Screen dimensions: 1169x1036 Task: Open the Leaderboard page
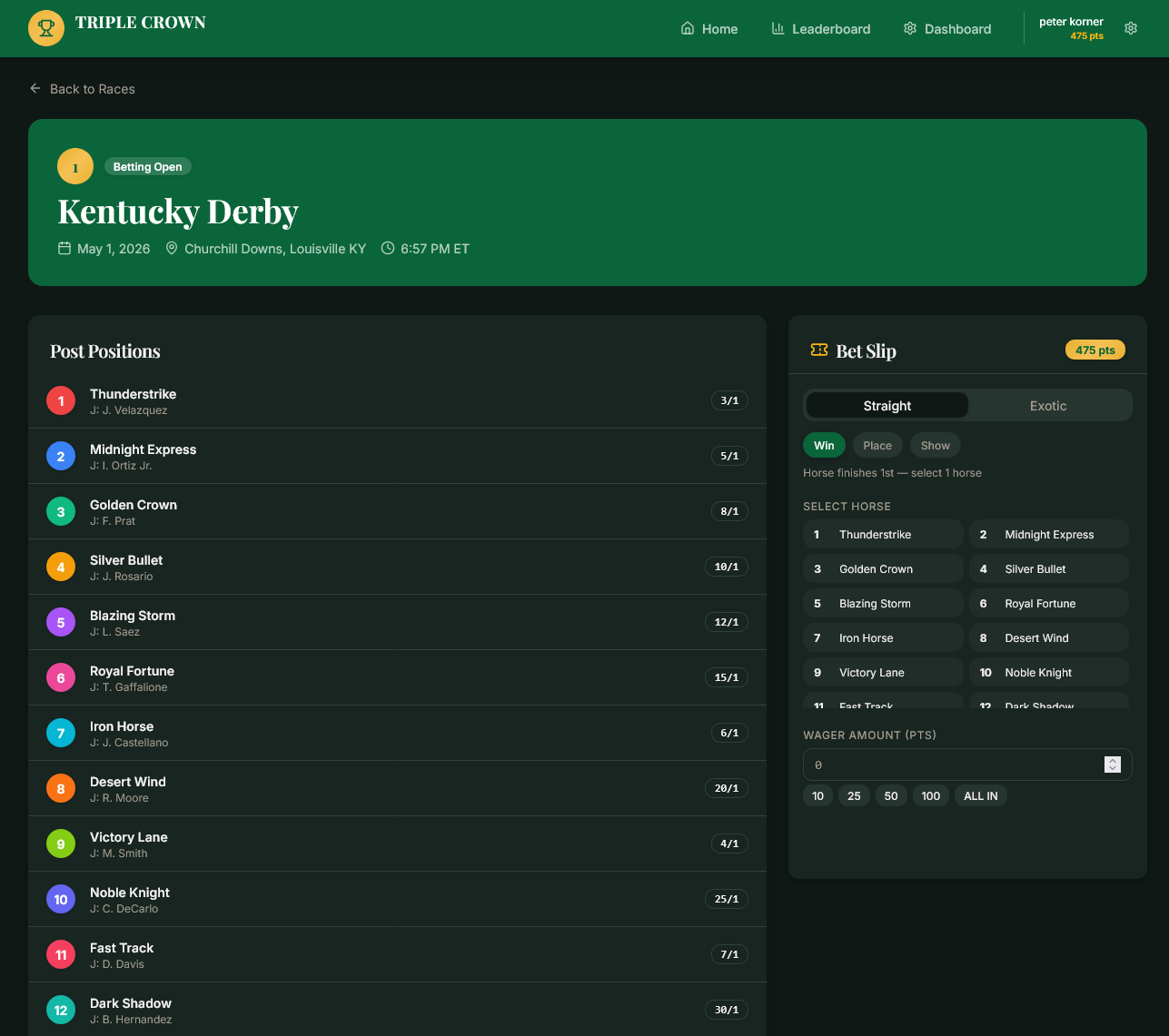point(820,29)
